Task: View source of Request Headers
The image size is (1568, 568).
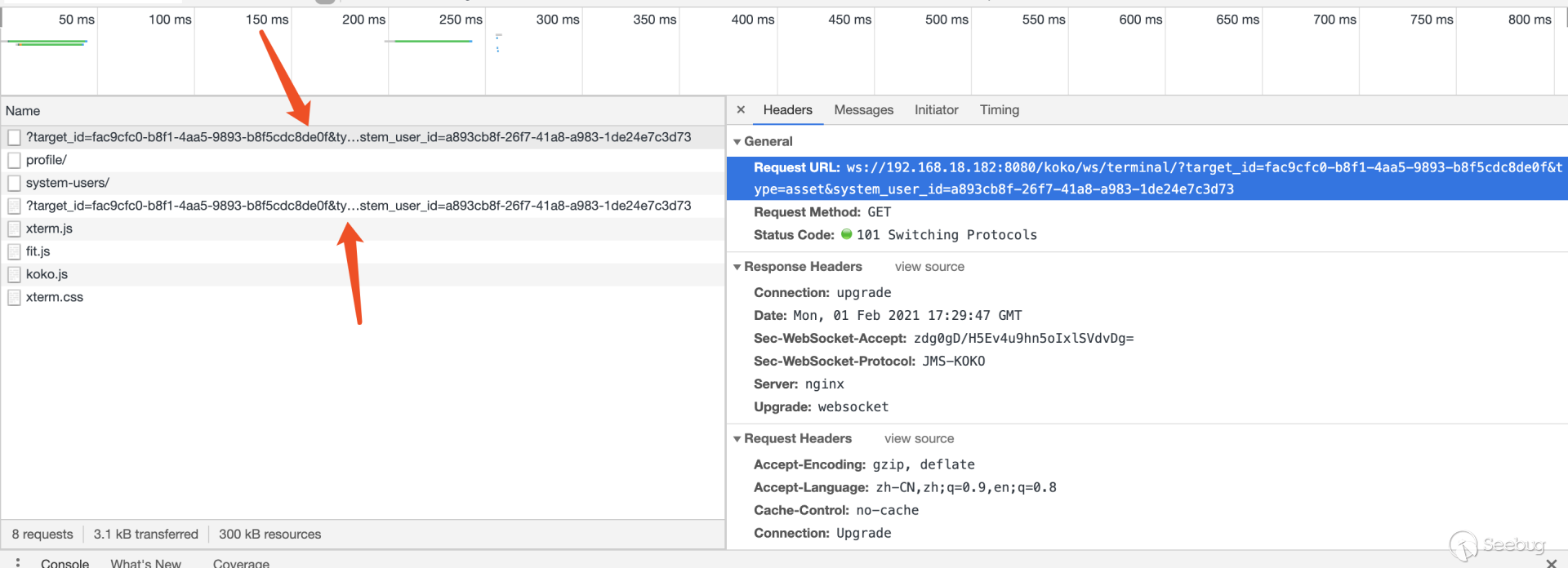Action: tap(919, 439)
